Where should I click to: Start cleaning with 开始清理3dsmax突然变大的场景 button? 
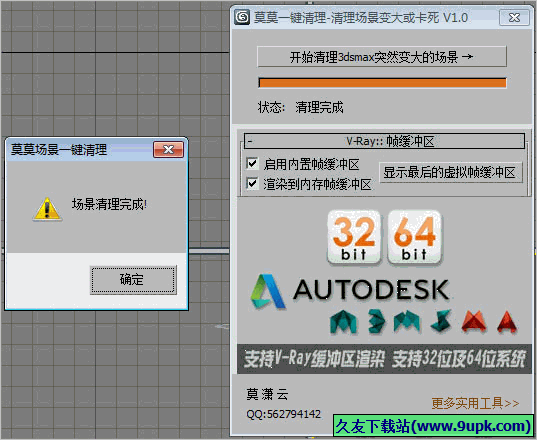coord(382,57)
